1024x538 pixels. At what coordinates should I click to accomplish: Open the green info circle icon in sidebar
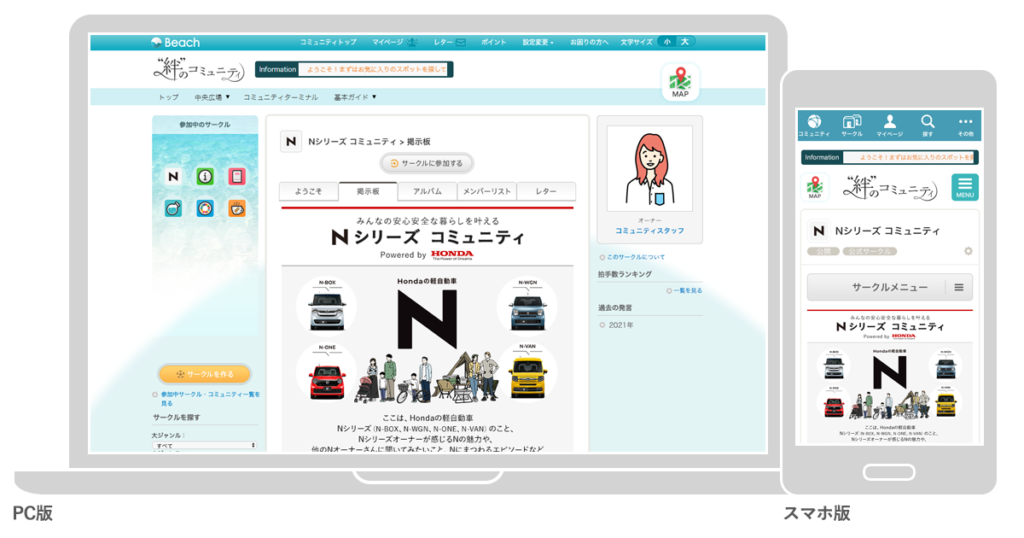[205, 176]
